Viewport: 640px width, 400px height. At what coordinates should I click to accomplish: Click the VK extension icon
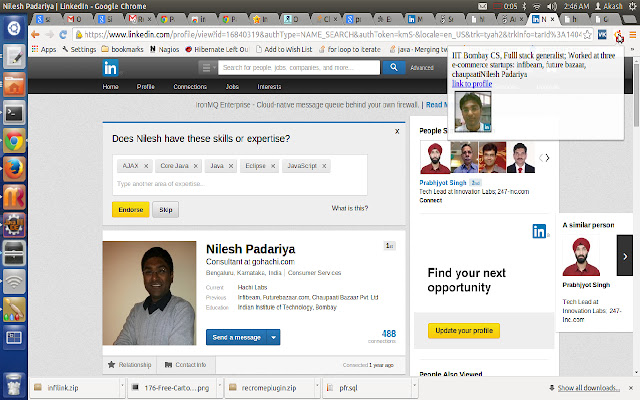click(x=602, y=35)
